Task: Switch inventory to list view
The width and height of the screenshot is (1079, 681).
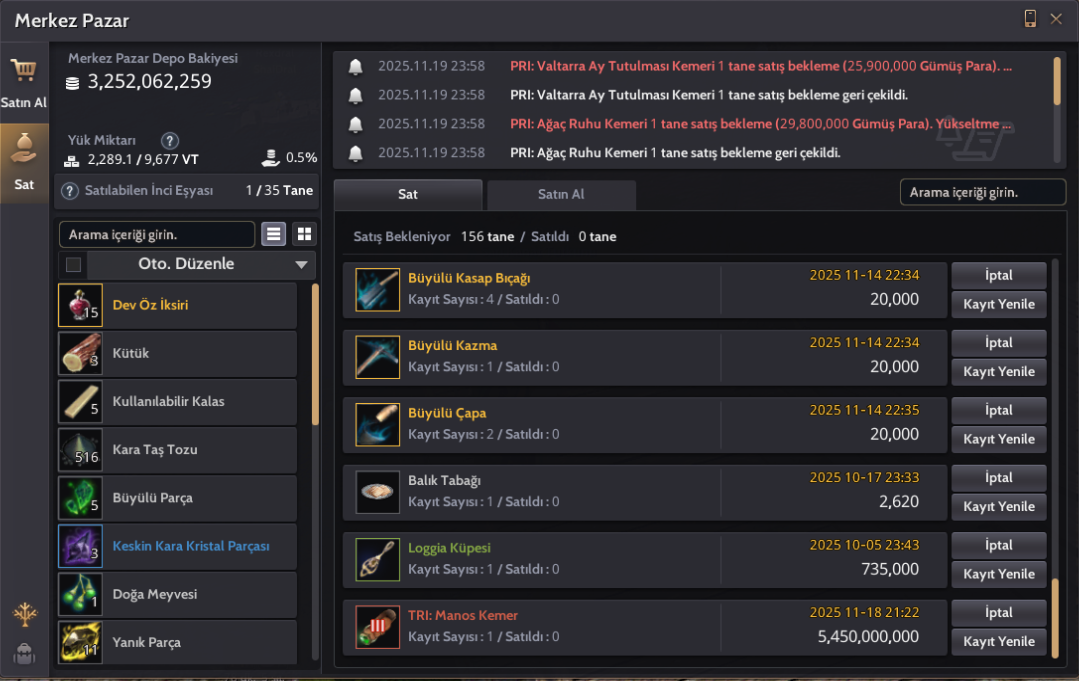Action: (x=274, y=234)
